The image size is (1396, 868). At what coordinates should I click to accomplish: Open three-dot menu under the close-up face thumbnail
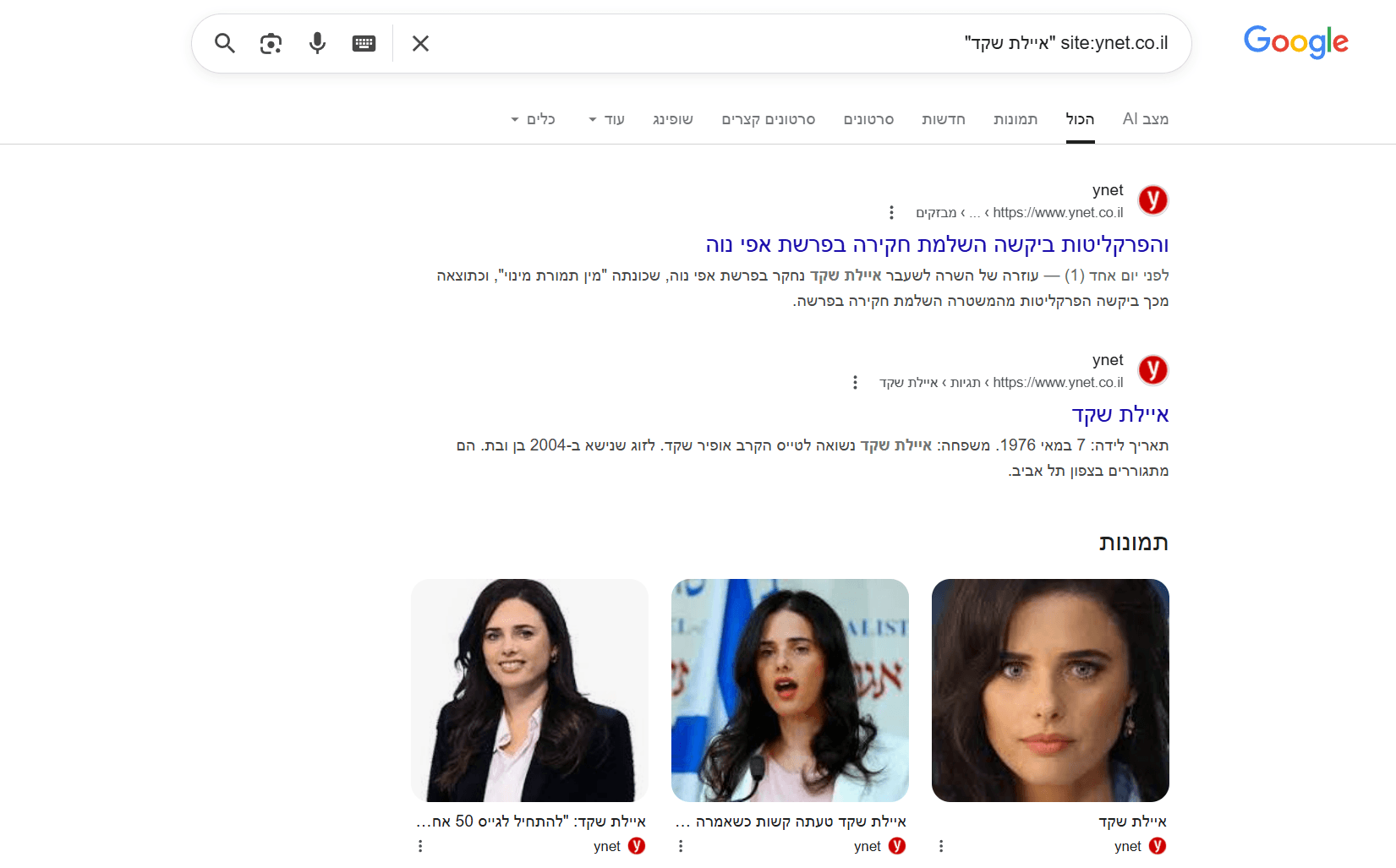[941, 846]
